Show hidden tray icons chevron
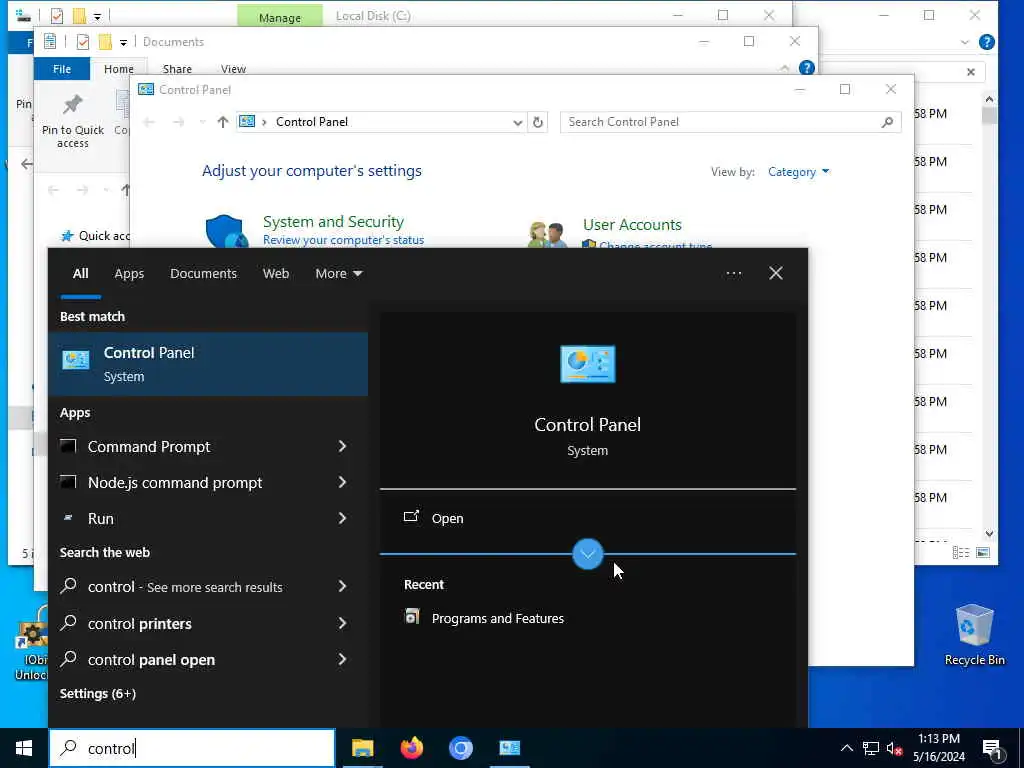This screenshot has height=768, width=1024. 846,748
